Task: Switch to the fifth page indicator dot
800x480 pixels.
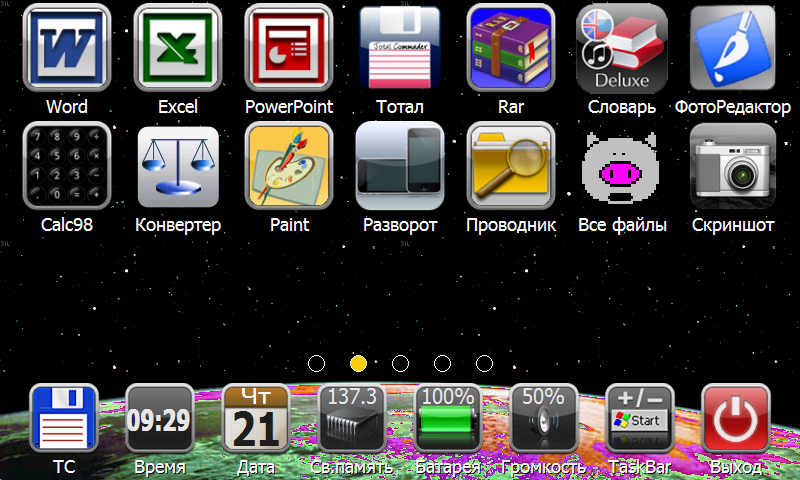Action: point(484,364)
